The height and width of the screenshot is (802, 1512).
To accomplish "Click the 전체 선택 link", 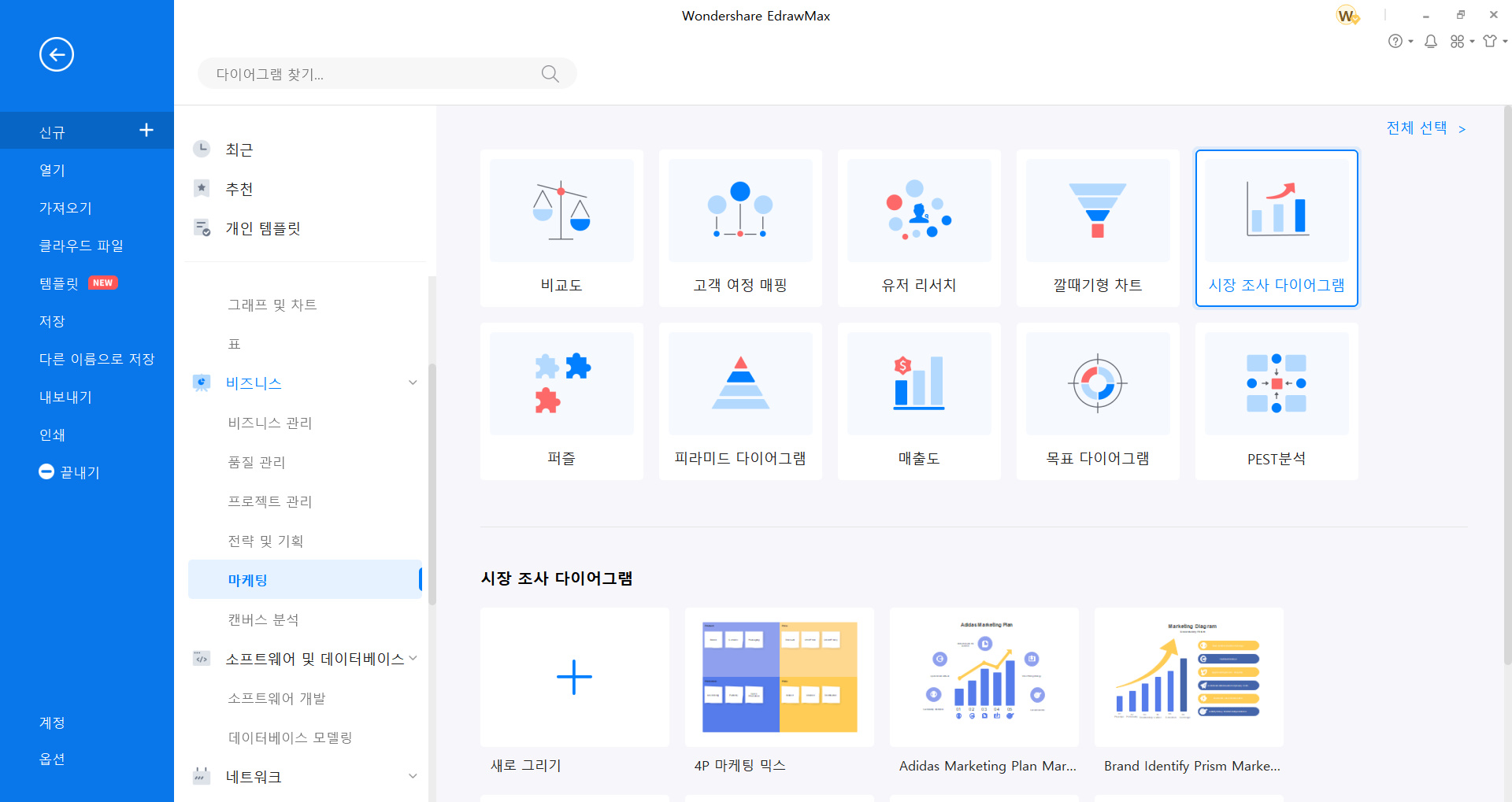I will [1416, 128].
